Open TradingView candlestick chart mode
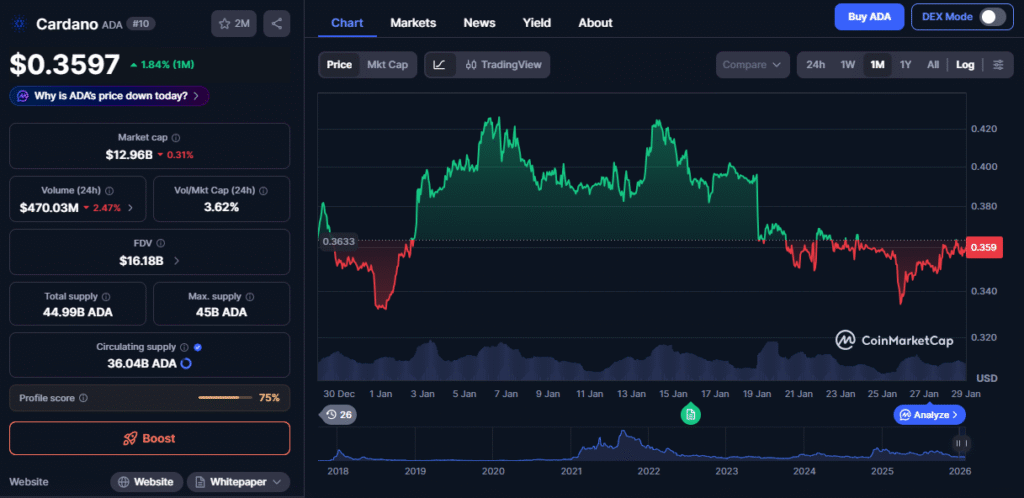This screenshot has width=1024, height=498. tap(503, 65)
